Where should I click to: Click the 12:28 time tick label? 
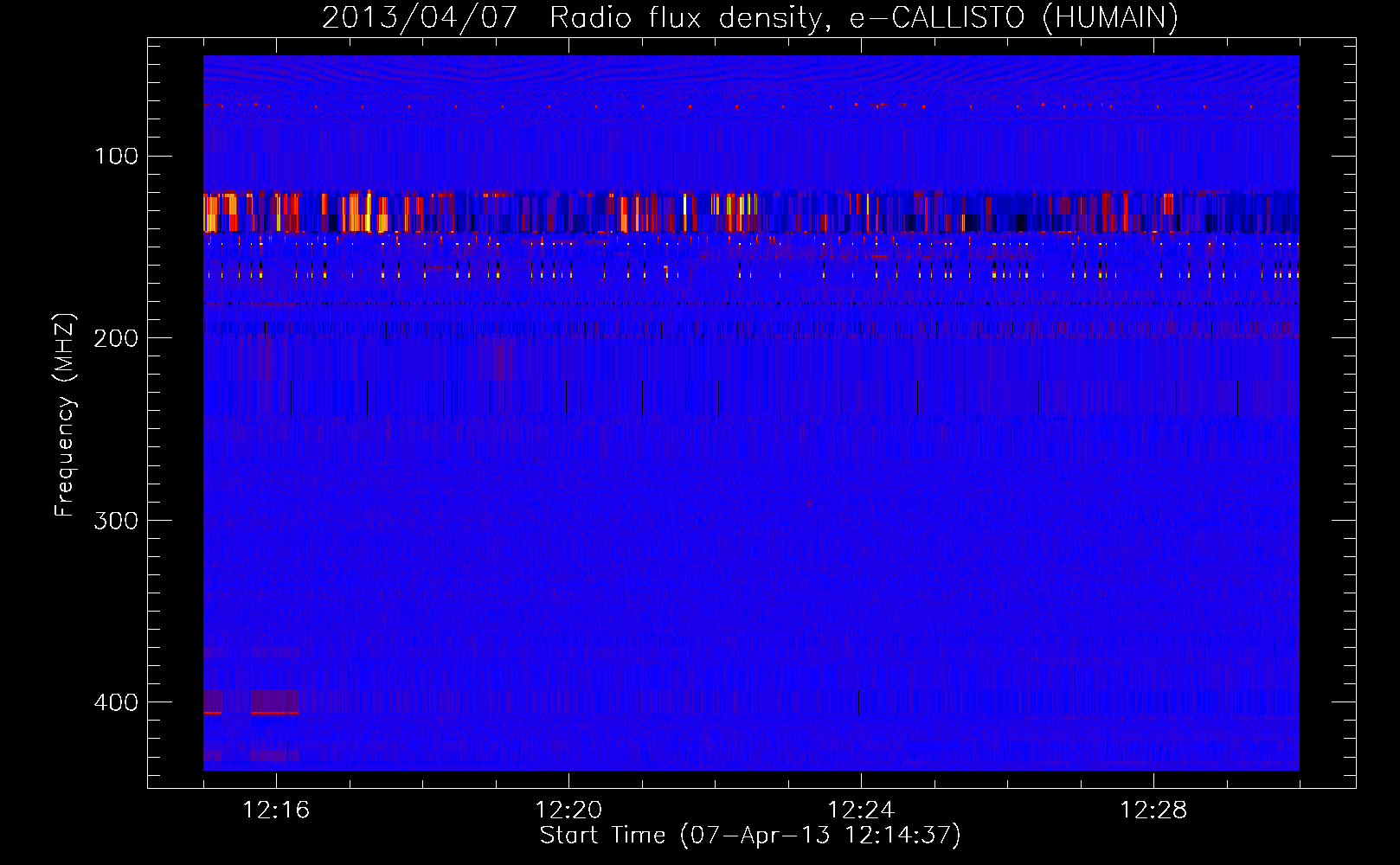pos(1153,810)
